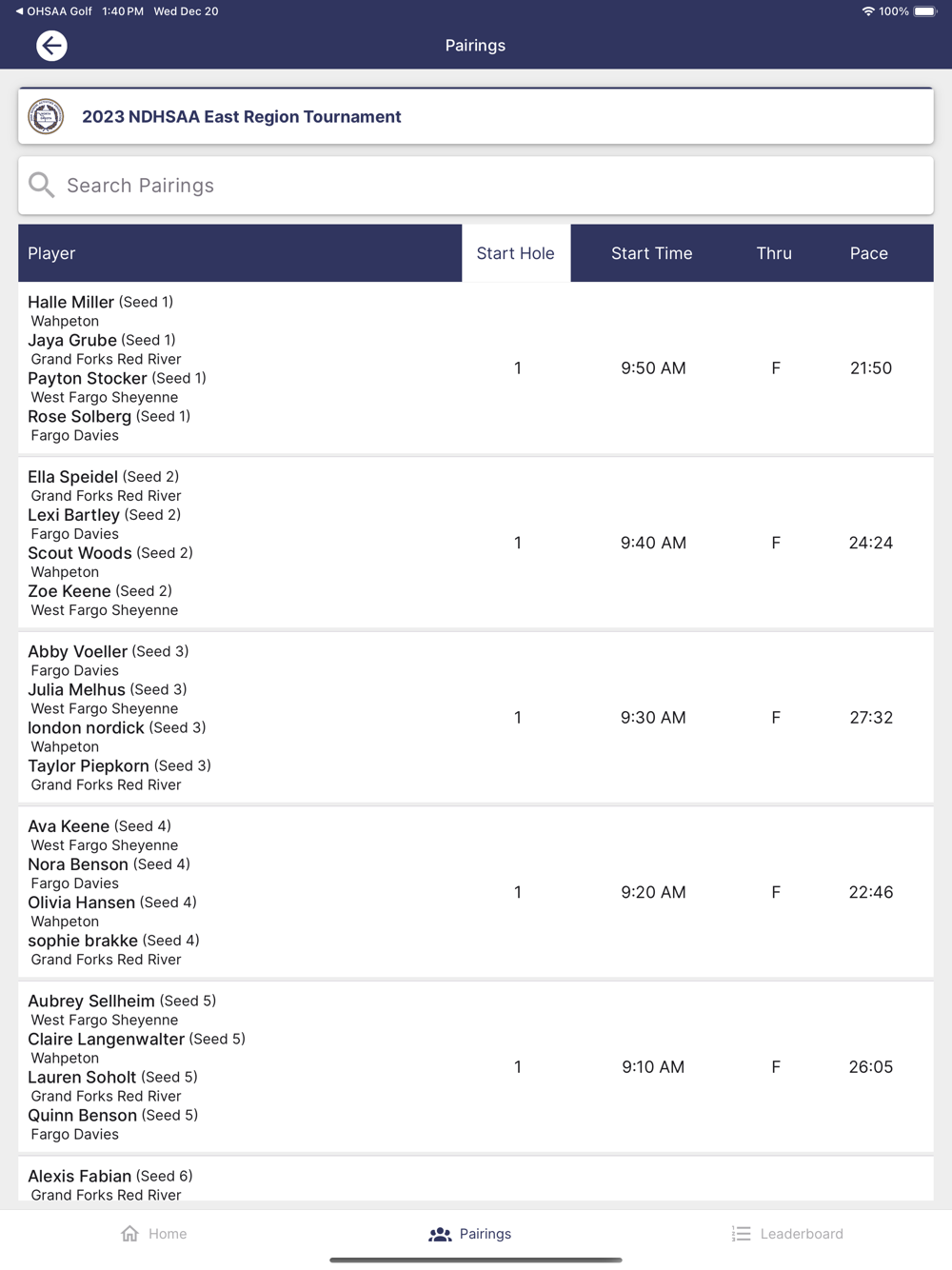Sort by Pace column header

click(x=868, y=253)
